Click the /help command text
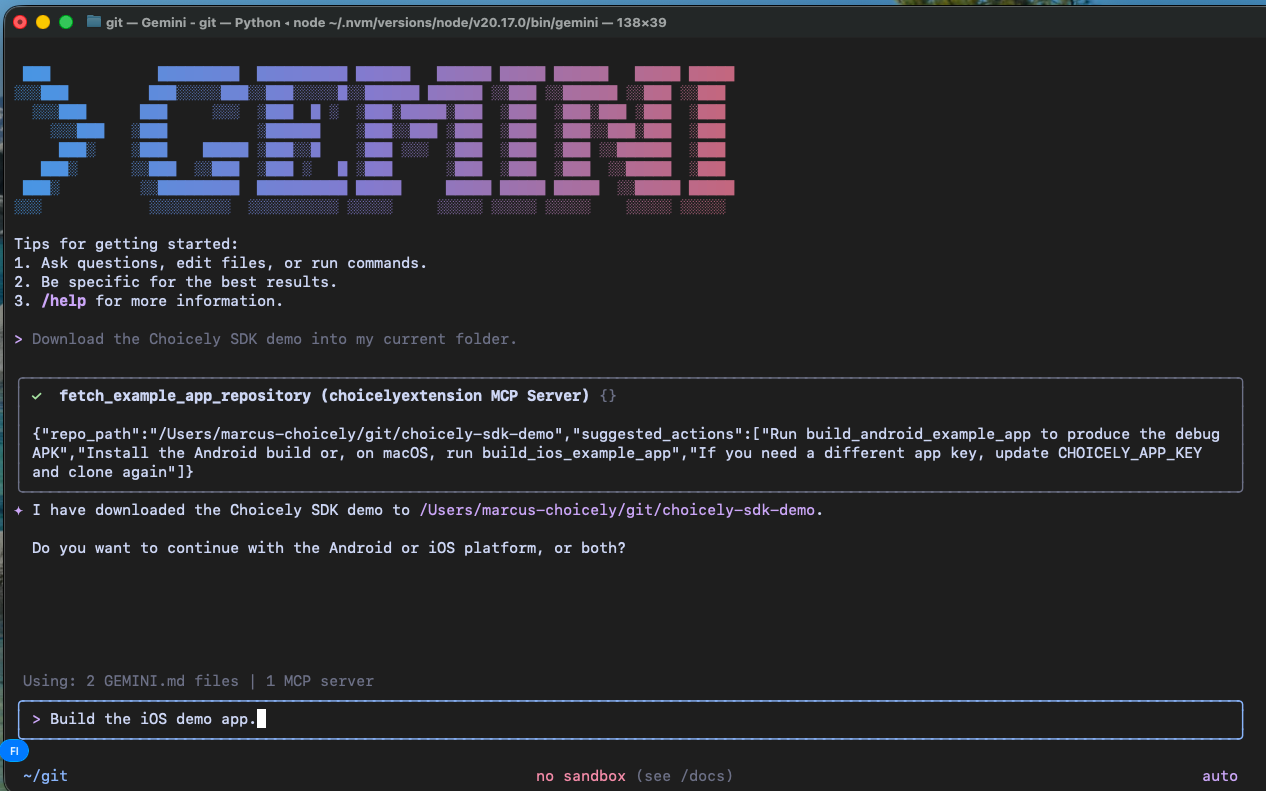Screen dimensions: 1266x791 click(x=64, y=300)
